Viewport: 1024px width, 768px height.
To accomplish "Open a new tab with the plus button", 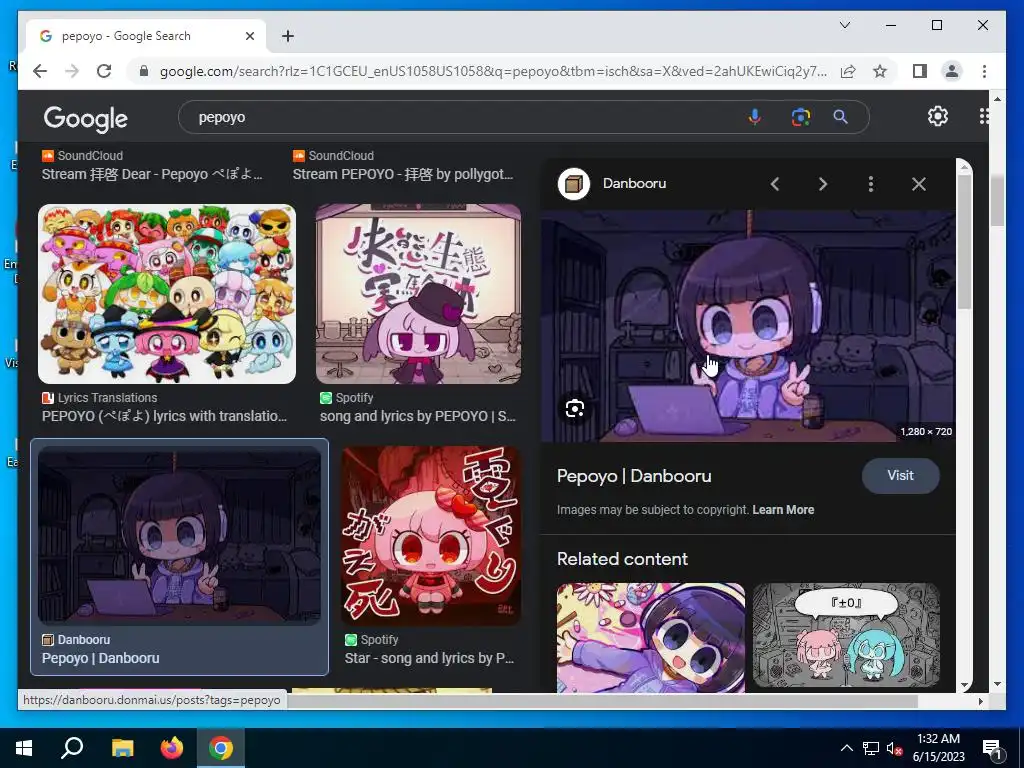I will coord(288,36).
